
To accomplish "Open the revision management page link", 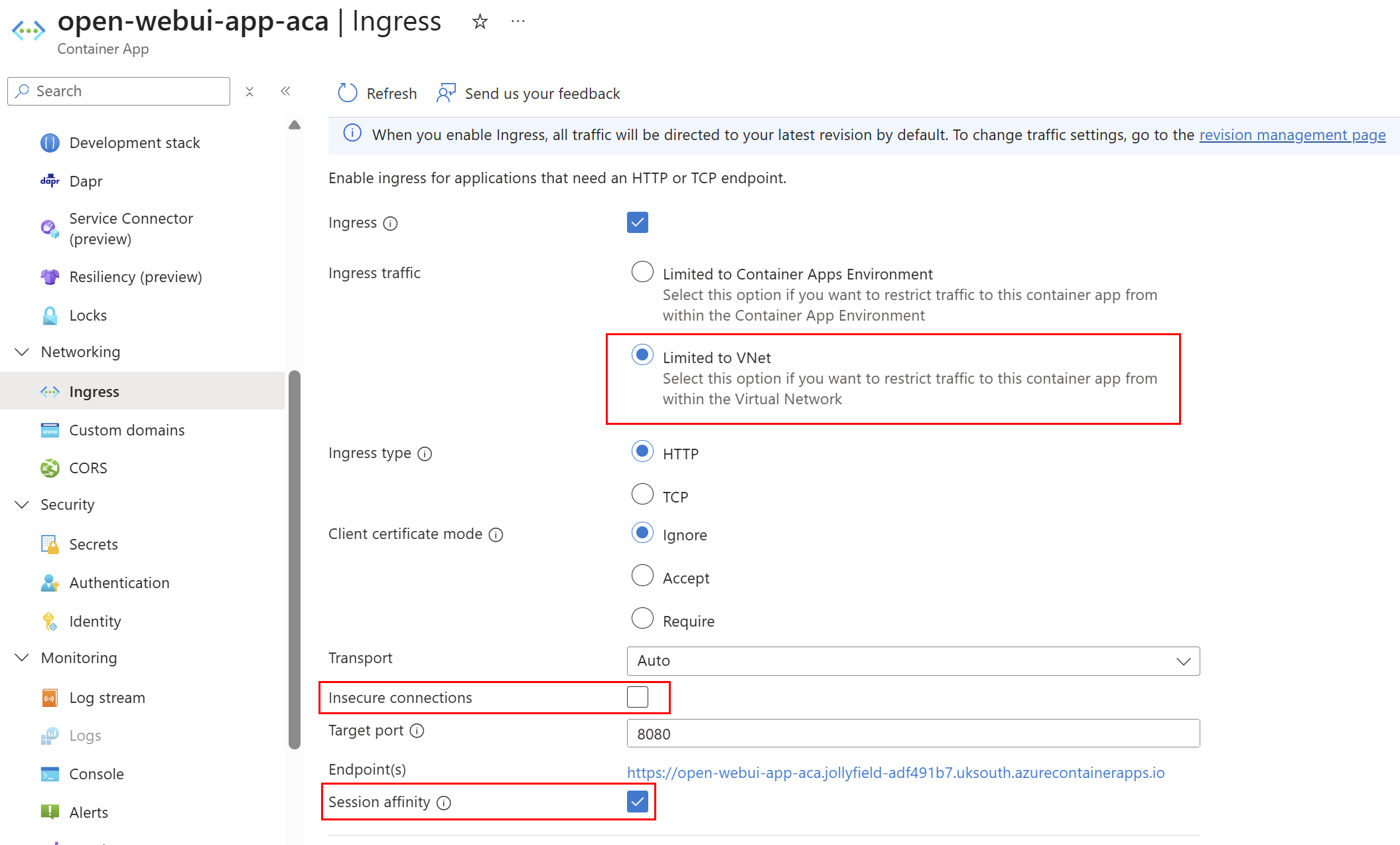I will (1292, 135).
